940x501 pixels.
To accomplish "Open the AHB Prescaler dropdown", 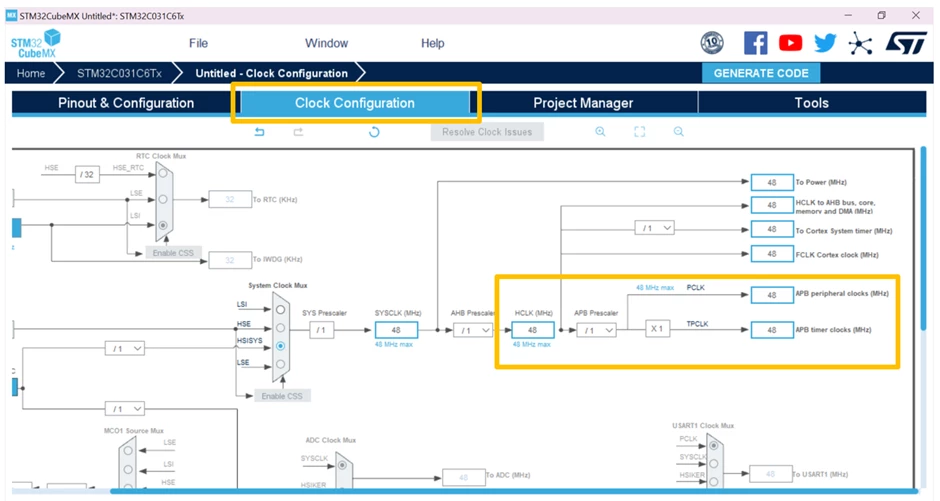I will click(472, 330).
